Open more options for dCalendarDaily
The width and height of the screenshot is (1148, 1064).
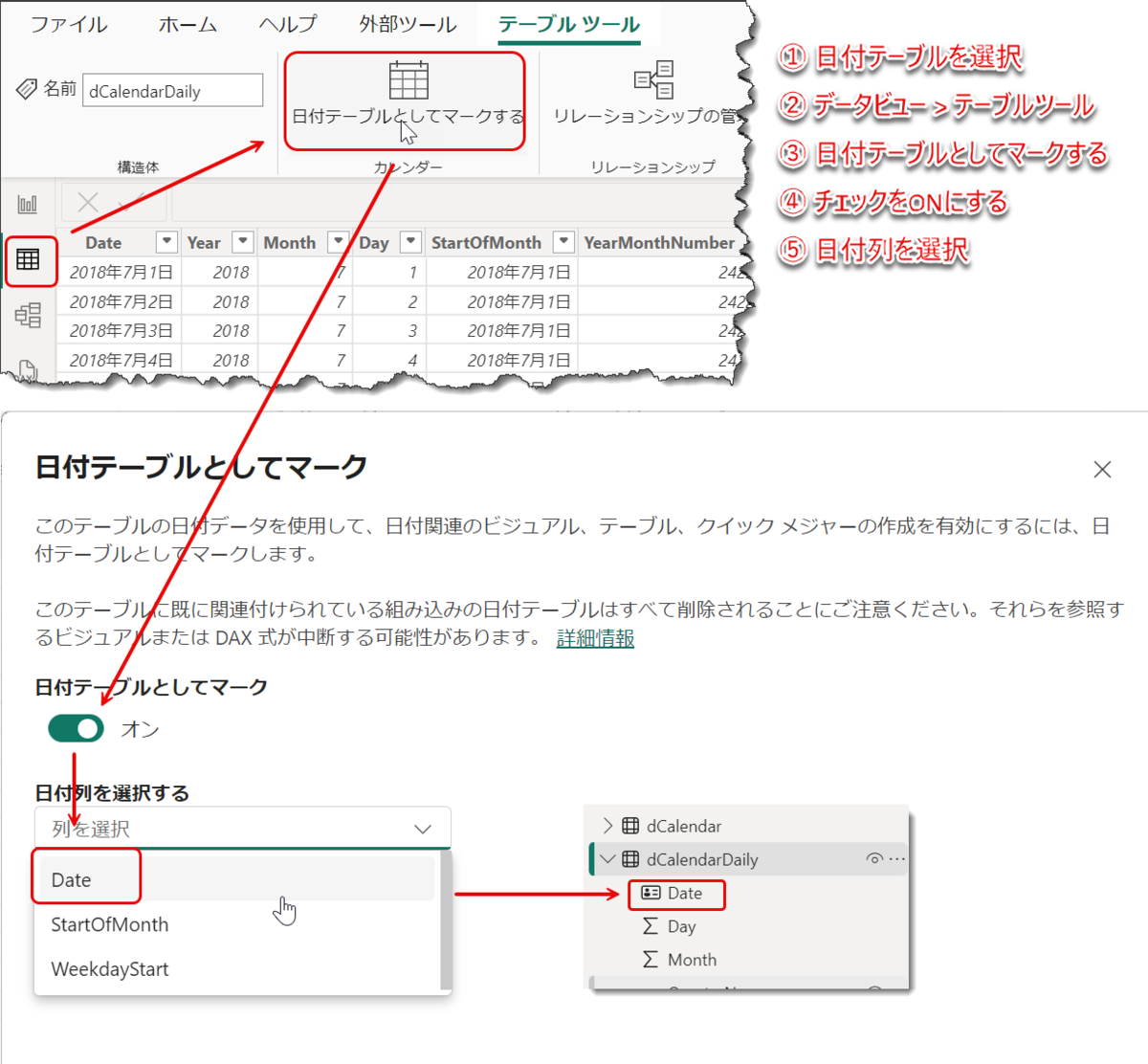[896, 859]
